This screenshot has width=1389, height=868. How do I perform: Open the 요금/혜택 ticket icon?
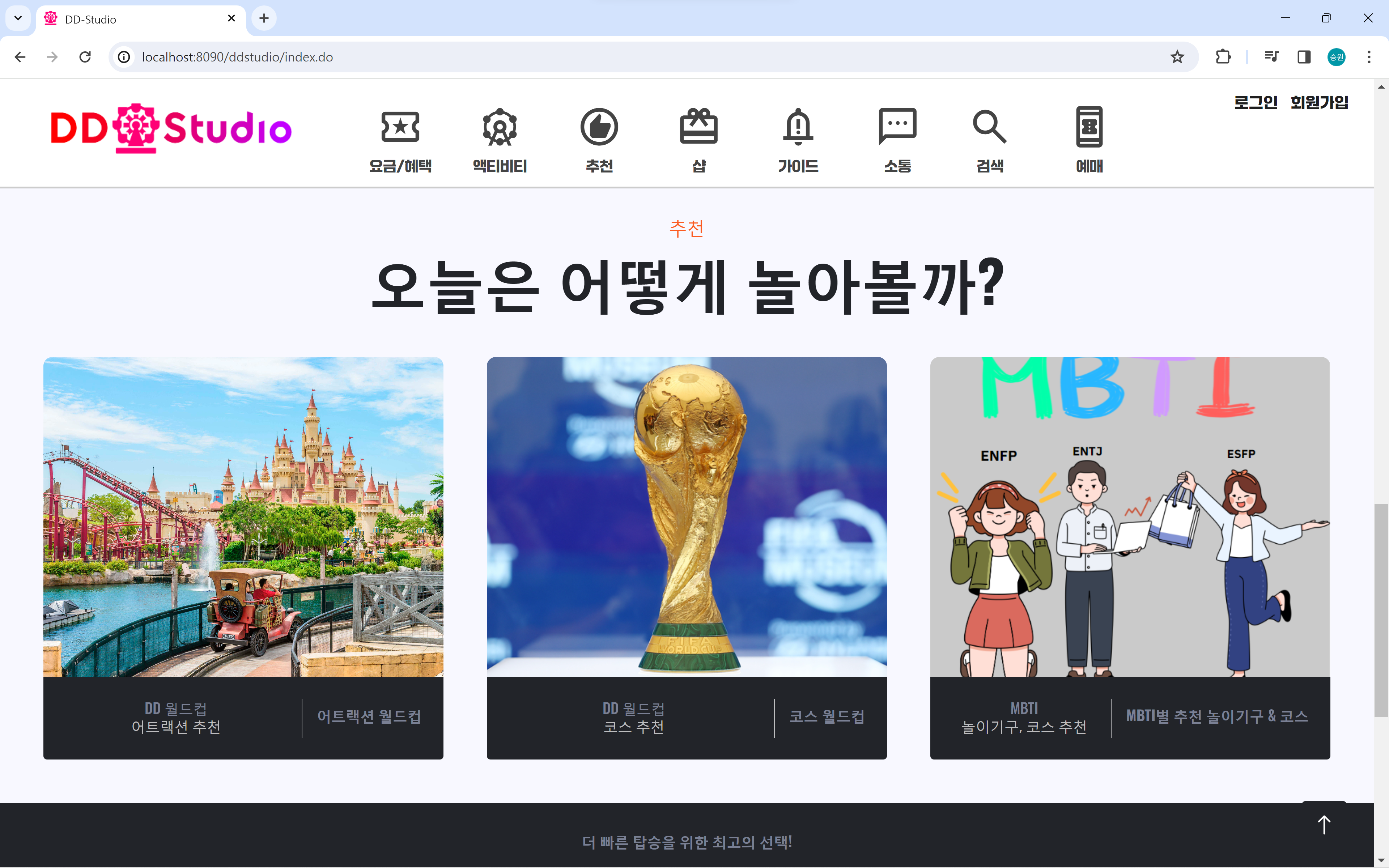[x=400, y=127]
